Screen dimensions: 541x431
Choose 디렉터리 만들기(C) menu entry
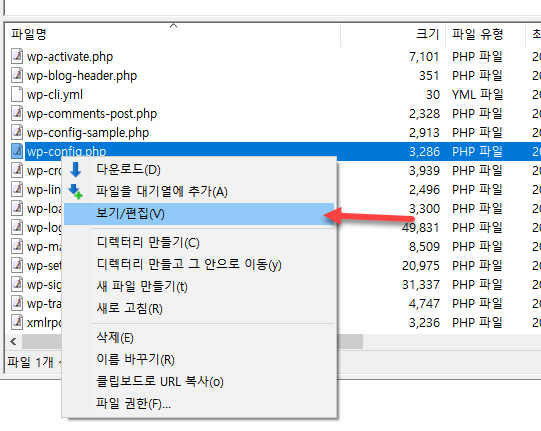click(x=199, y=243)
